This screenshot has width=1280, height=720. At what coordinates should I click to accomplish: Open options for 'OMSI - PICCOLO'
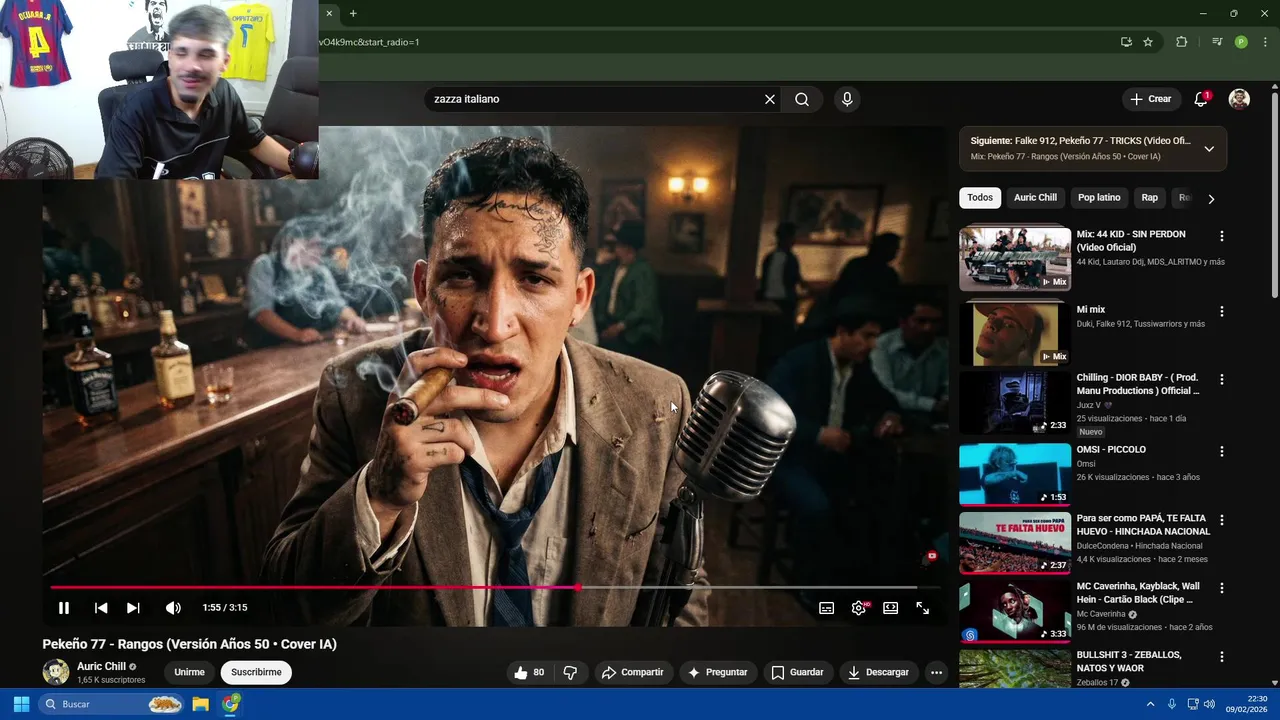tap(1221, 452)
